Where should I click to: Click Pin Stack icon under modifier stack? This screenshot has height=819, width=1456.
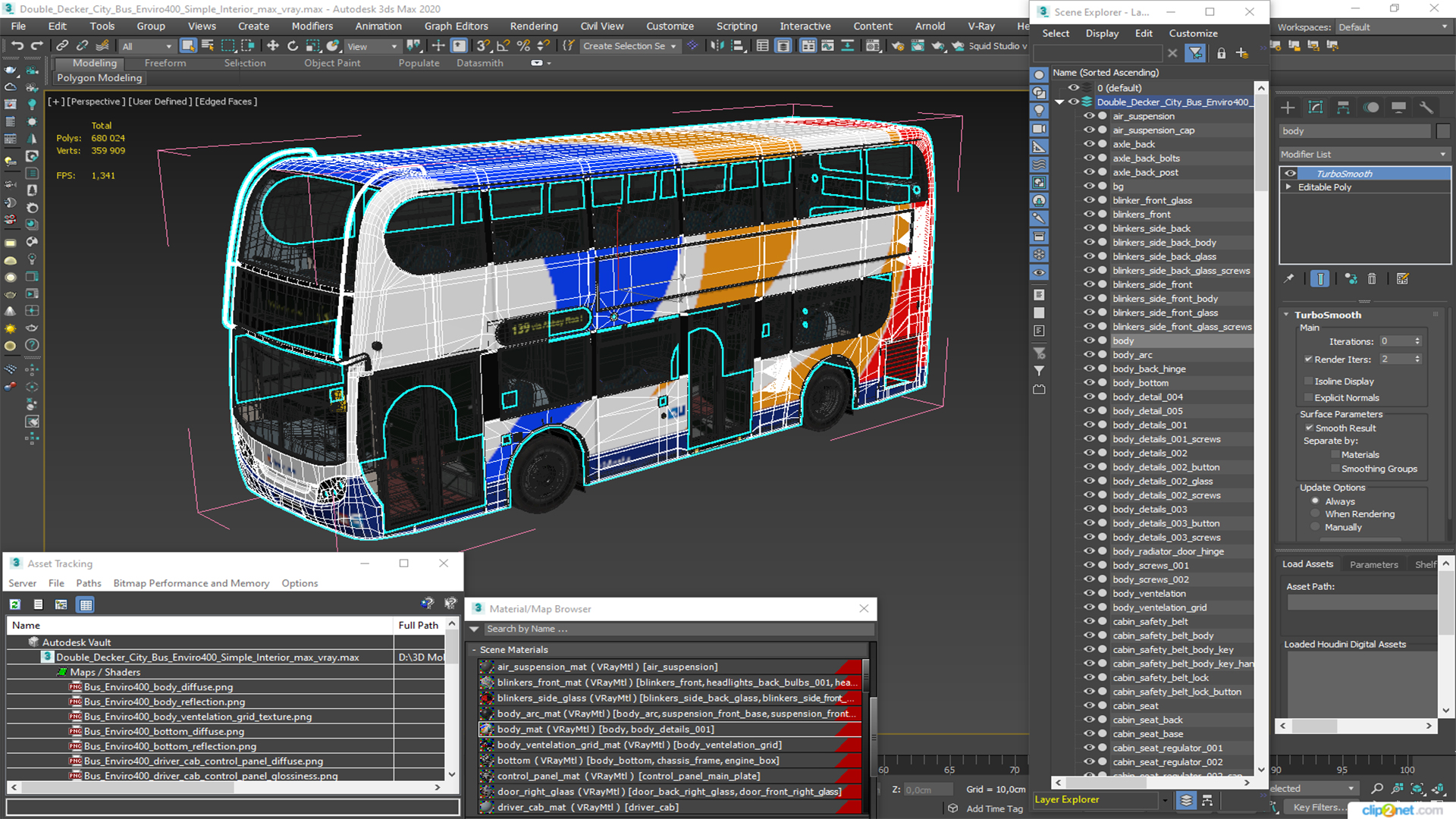(x=1288, y=279)
